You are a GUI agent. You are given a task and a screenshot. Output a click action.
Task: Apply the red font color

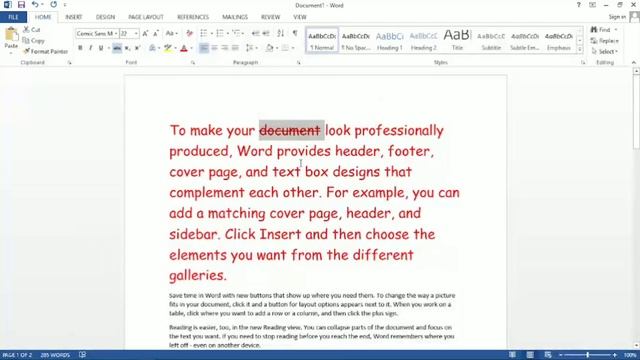[x=184, y=48]
